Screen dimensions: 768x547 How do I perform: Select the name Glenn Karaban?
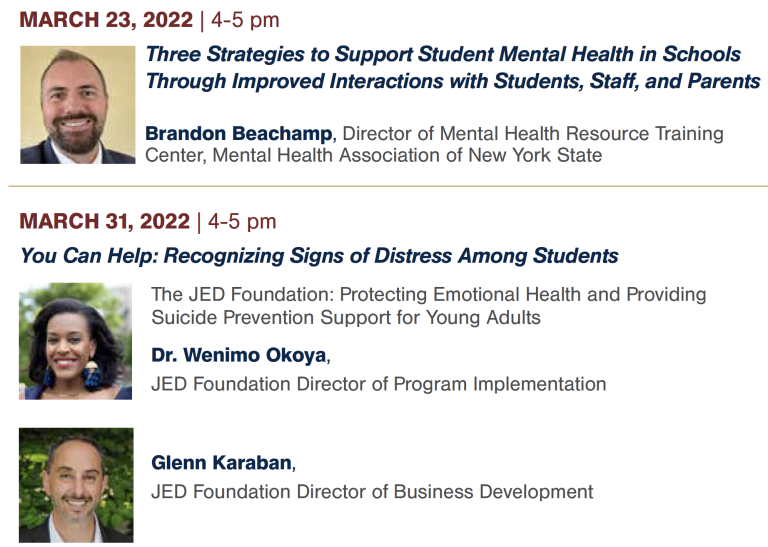pos(221,462)
